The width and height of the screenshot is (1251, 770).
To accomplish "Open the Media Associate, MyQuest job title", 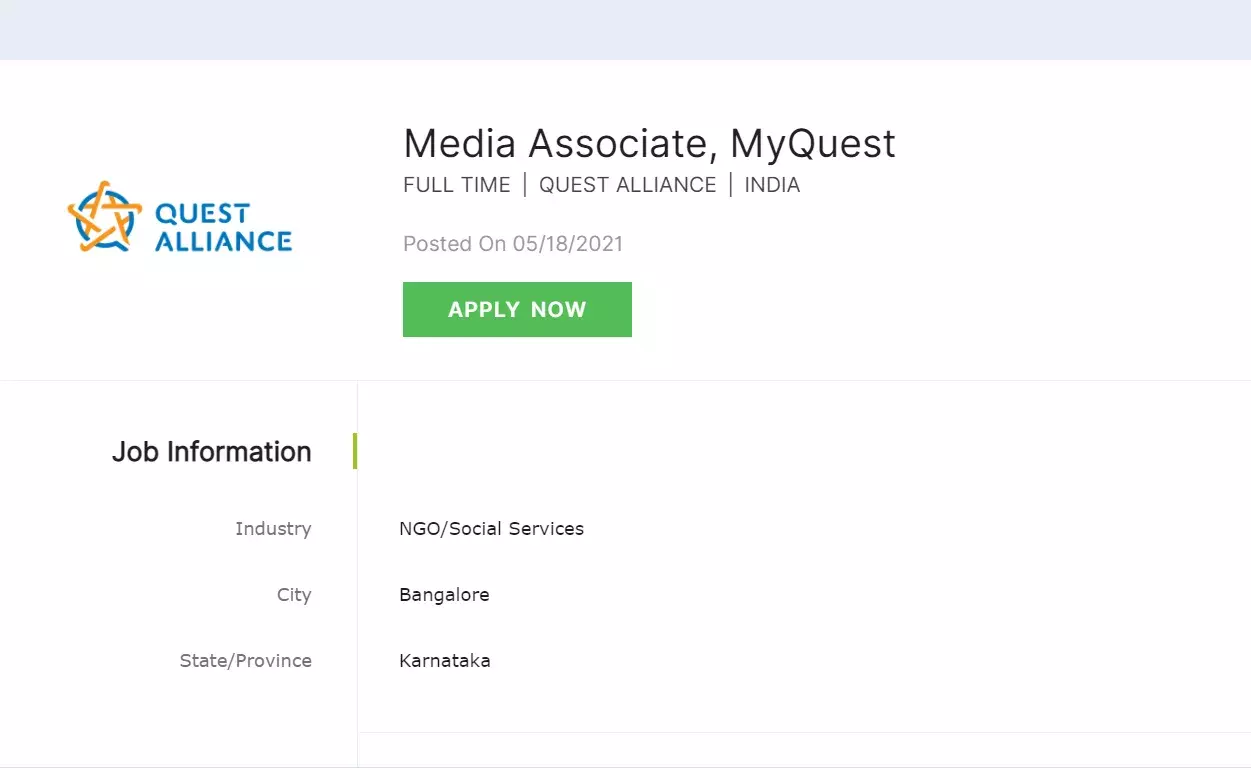I will (x=648, y=143).
